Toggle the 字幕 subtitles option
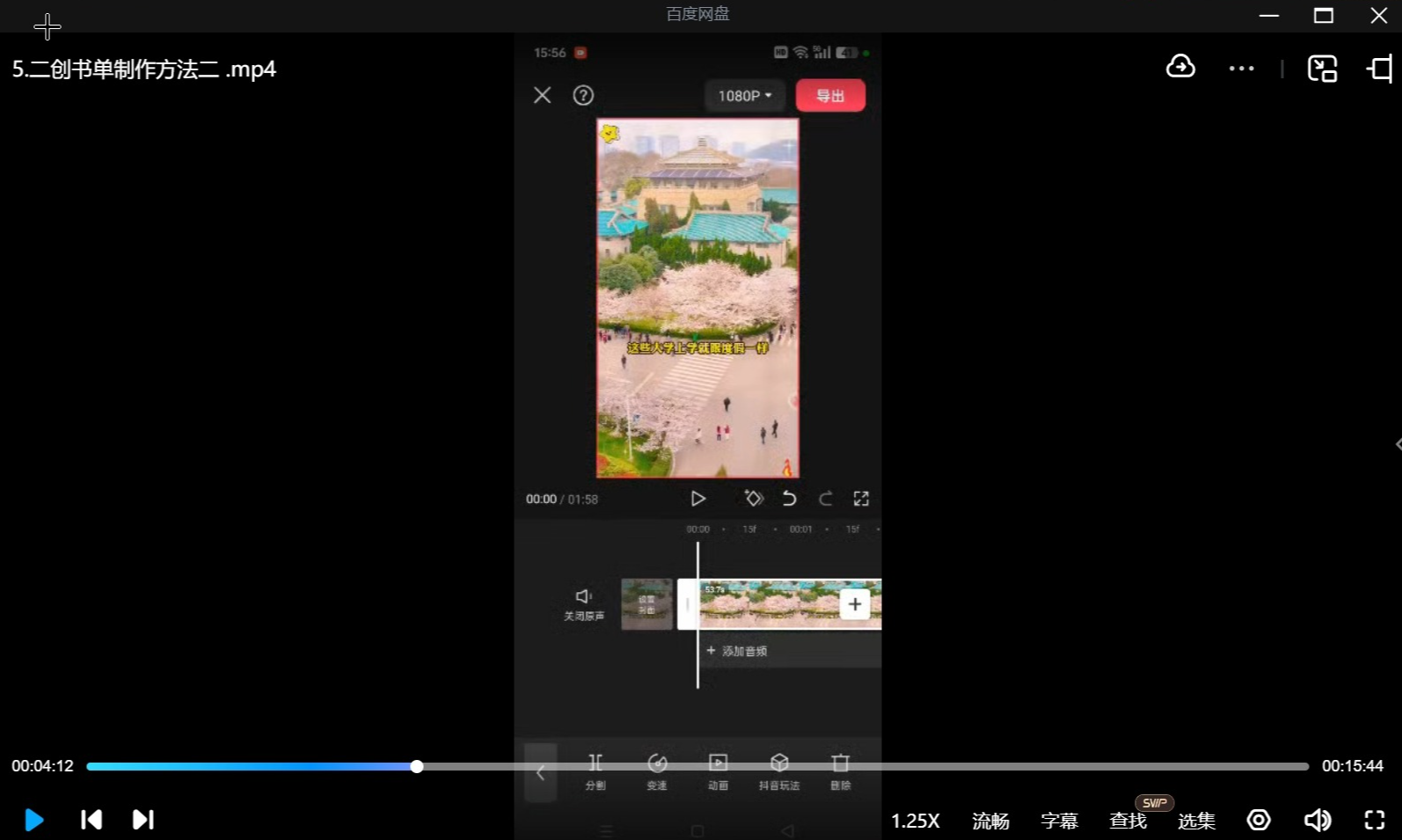Image resolution: width=1402 pixels, height=840 pixels. tap(1059, 821)
